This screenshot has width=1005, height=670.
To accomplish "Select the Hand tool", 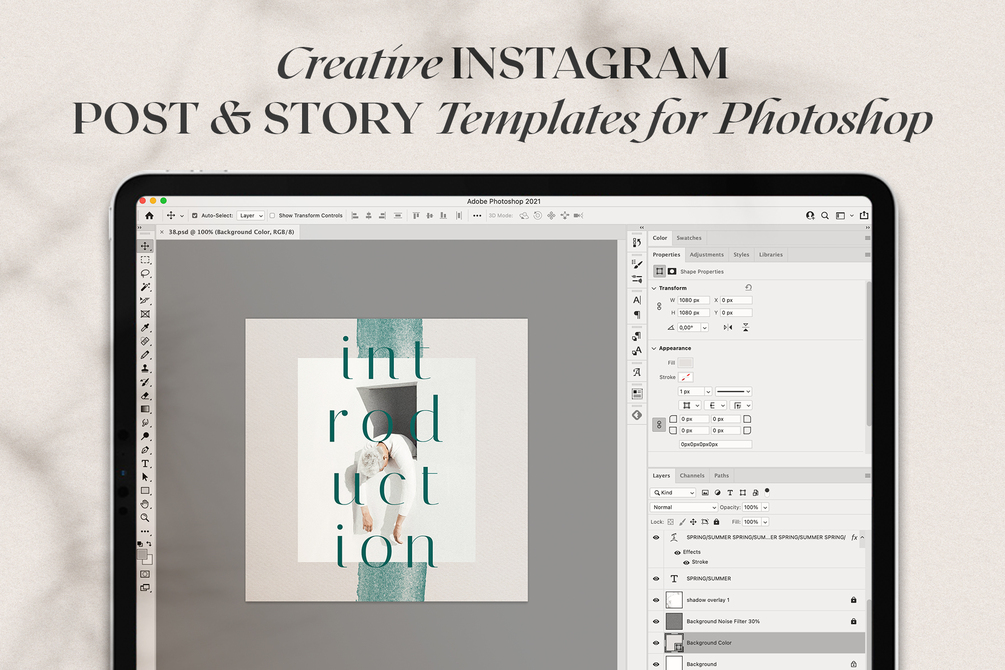I will [x=145, y=504].
